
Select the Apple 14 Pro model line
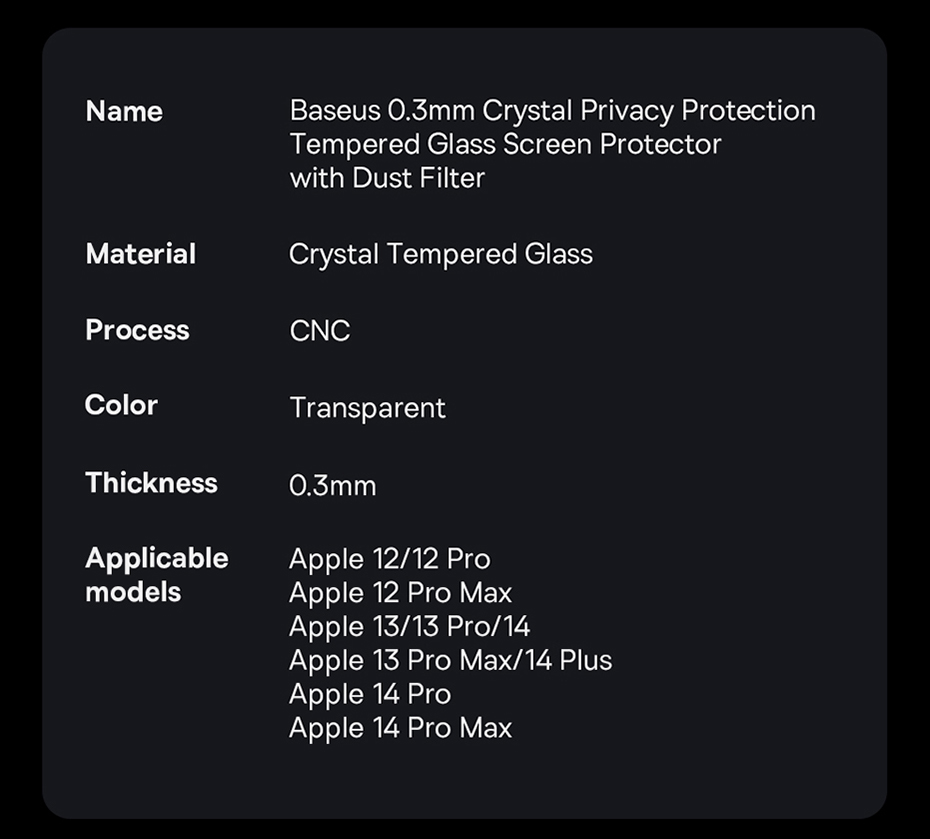[370, 694]
